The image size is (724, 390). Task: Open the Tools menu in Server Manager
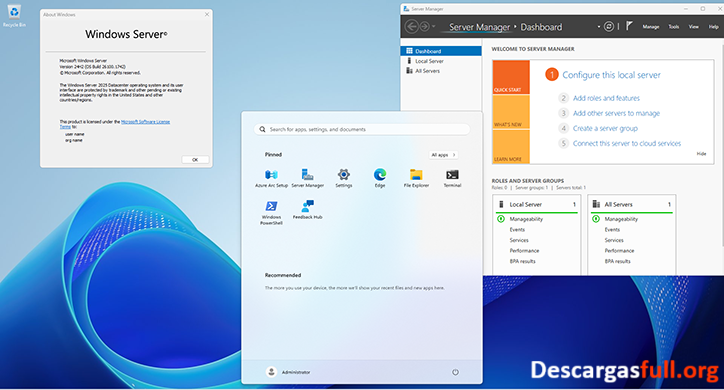pos(674,27)
